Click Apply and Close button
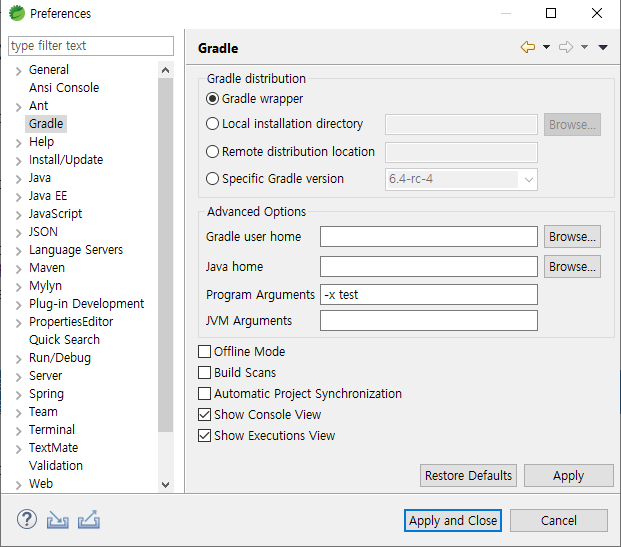This screenshot has height=547, width=621. 453,520
